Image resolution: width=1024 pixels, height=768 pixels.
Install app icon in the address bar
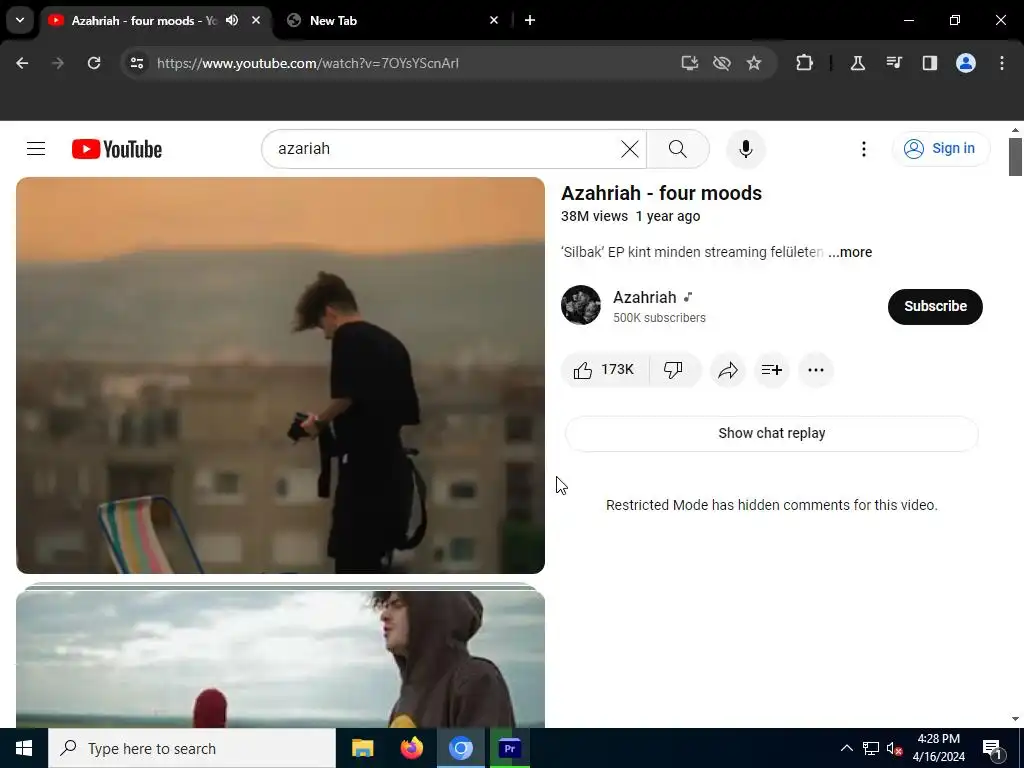pyautogui.click(x=690, y=63)
